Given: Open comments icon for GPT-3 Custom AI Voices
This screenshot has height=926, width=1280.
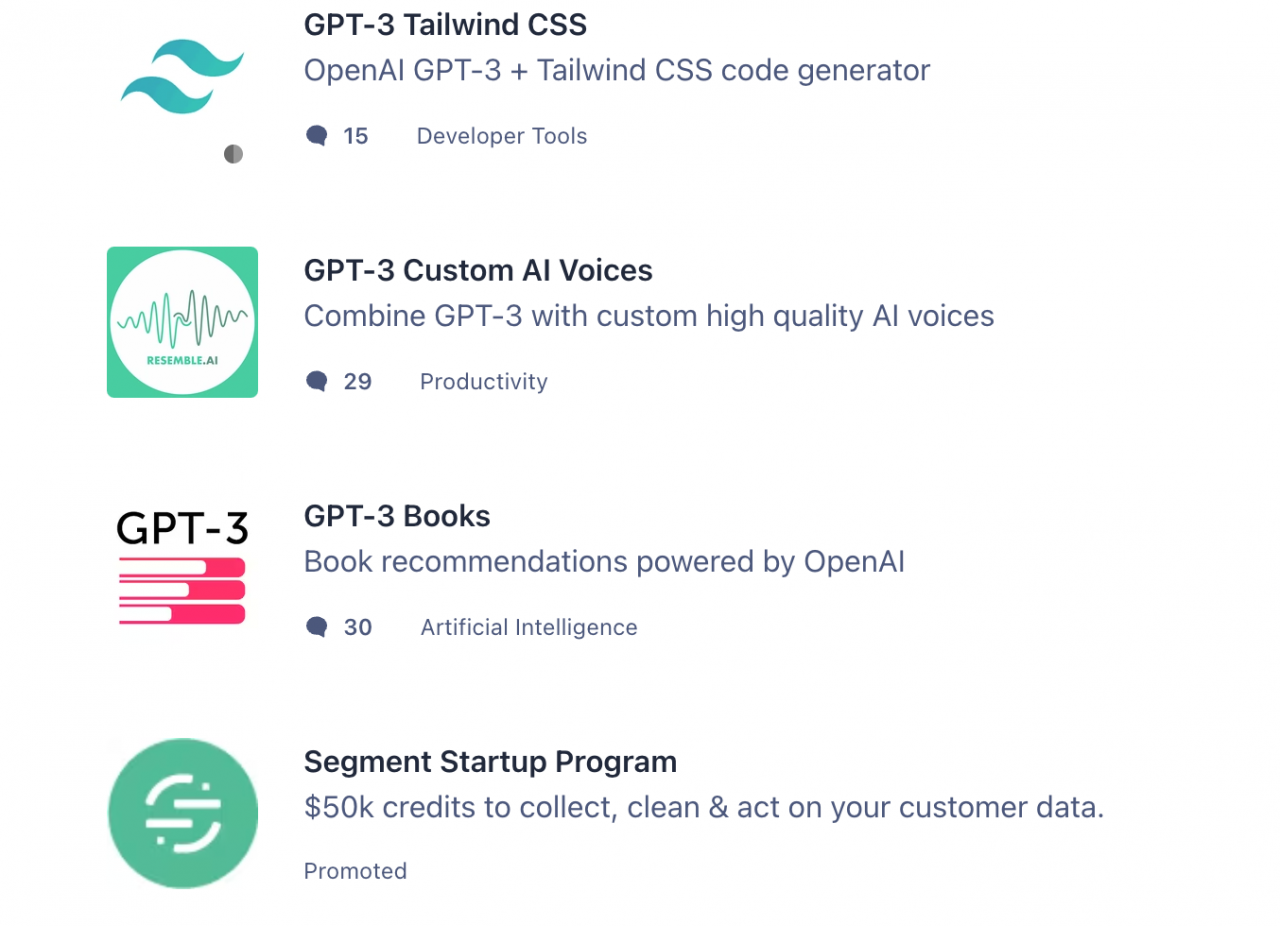Looking at the screenshot, I should point(317,382).
